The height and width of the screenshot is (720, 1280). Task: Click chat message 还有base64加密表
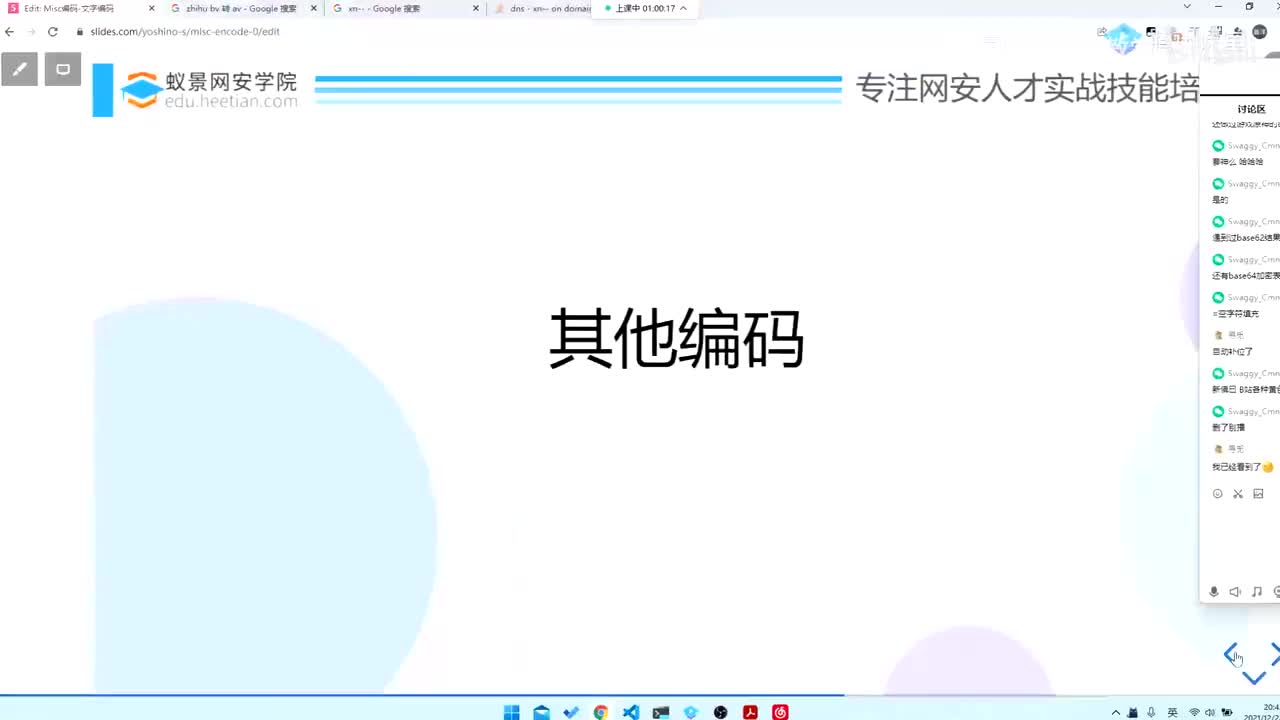tap(1246, 276)
